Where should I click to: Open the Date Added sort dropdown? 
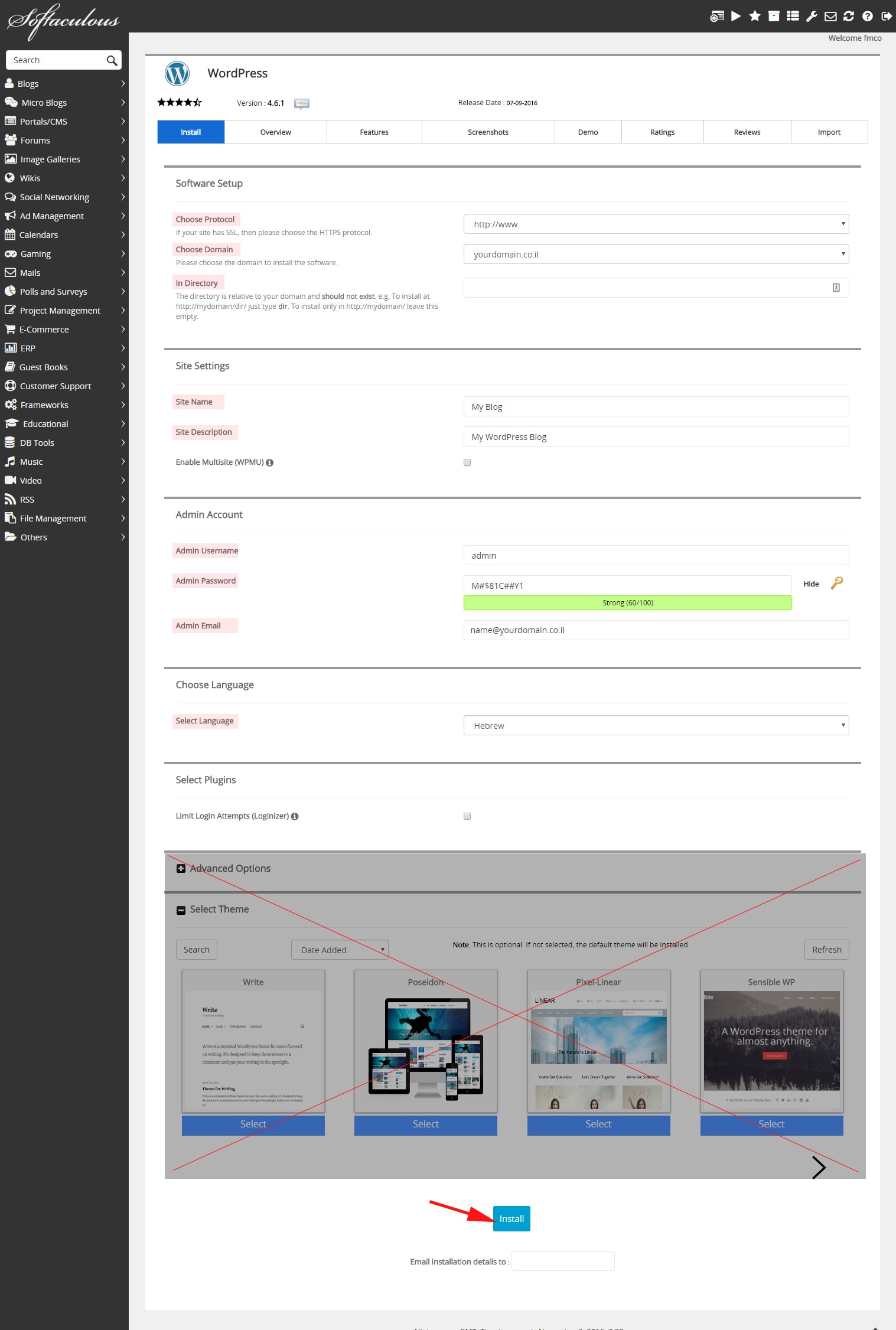pyautogui.click(x=340, y=950)
